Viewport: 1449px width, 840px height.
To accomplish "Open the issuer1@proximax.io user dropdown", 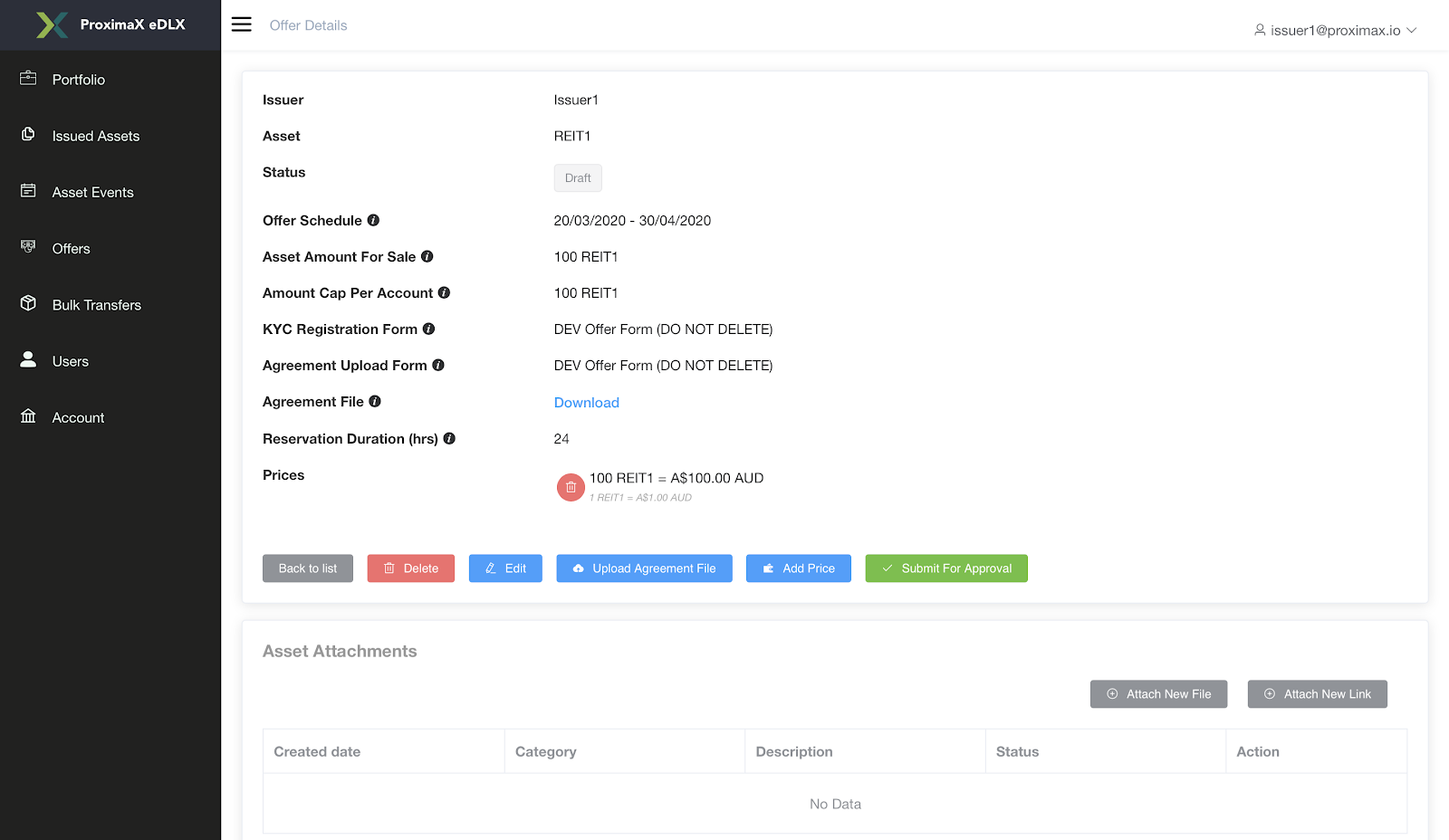I will [1335, 31].
